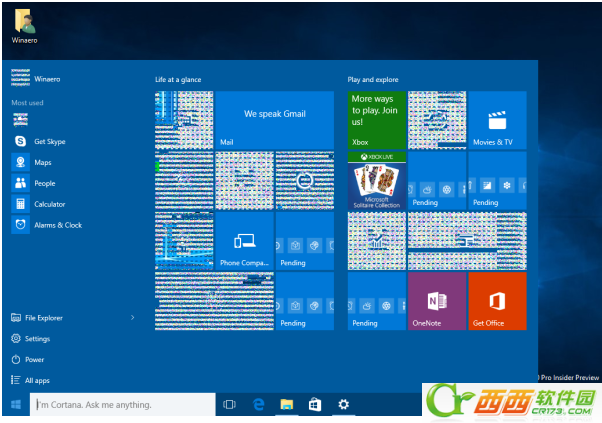Click the Pending tile right of Solitaire
The image size is (602, 423).
click(x=437, y=180)
